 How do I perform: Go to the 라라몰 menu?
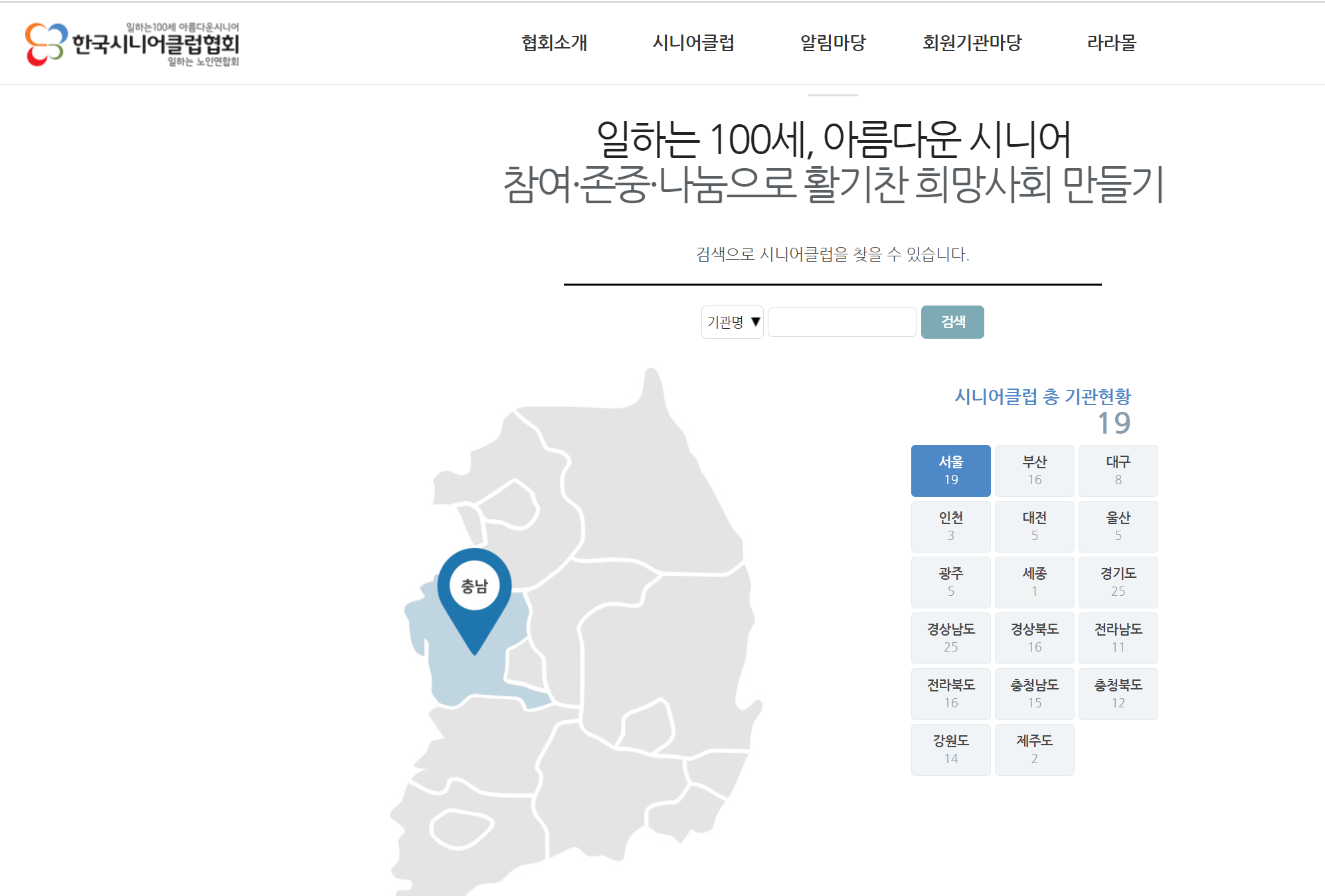coord(1111,43)
